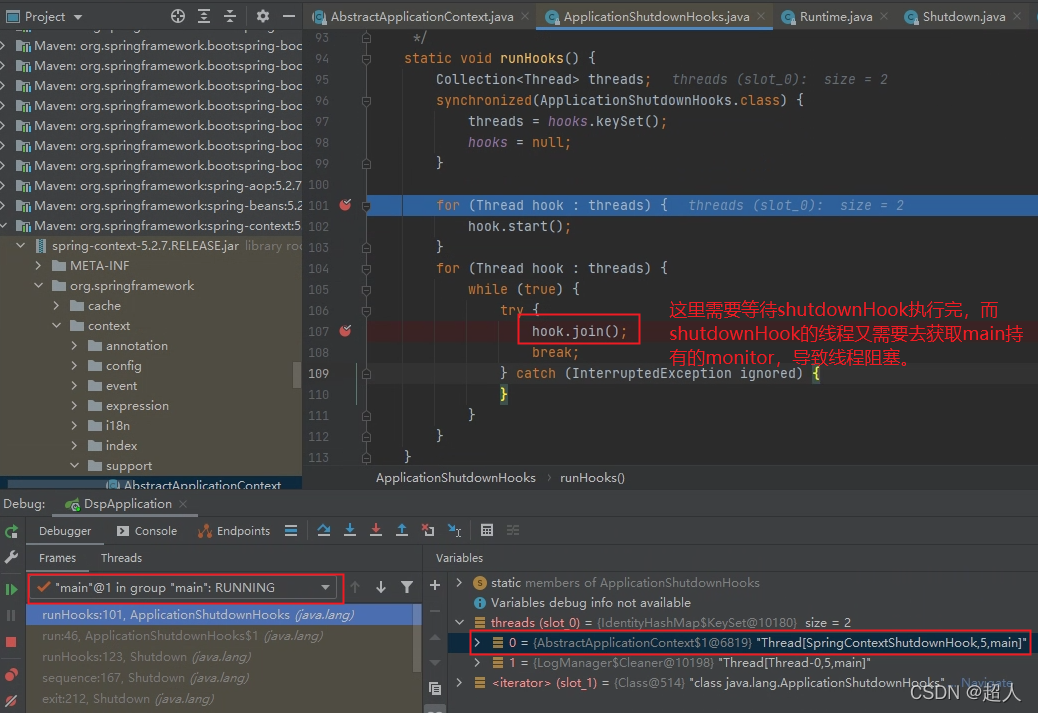Collapse the support folder
1038x713 pixels.
pos(74,465)
